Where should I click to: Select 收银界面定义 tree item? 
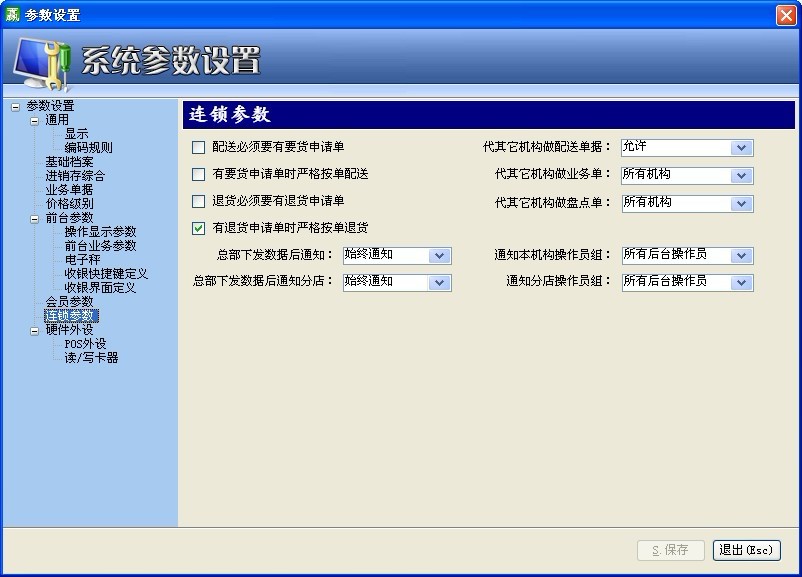(100, 287)
